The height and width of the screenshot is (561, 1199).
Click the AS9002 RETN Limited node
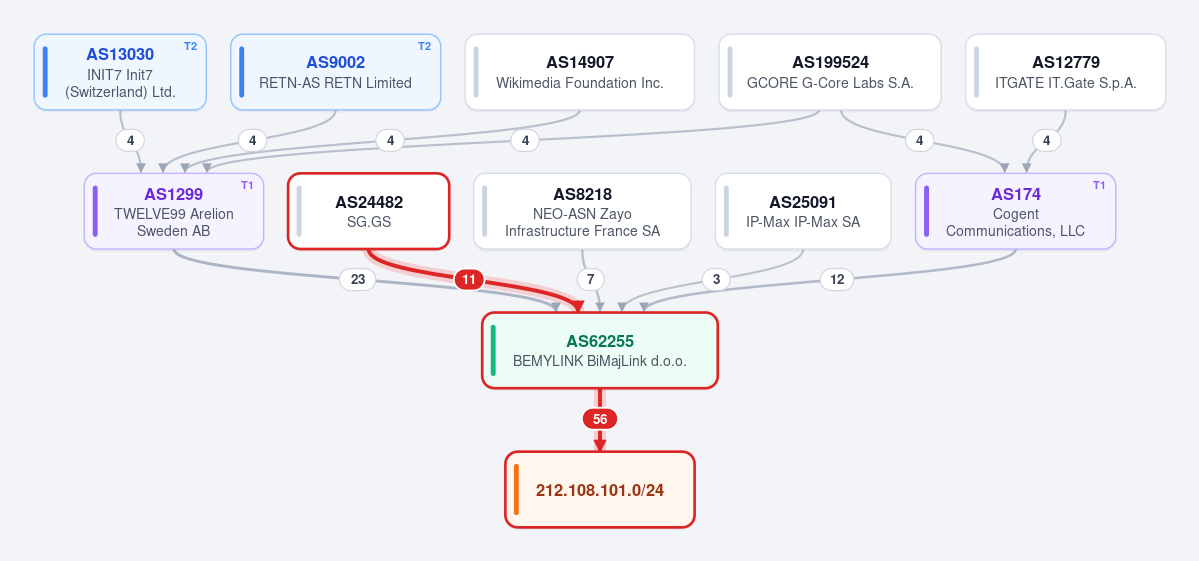[x=336, y=72]
